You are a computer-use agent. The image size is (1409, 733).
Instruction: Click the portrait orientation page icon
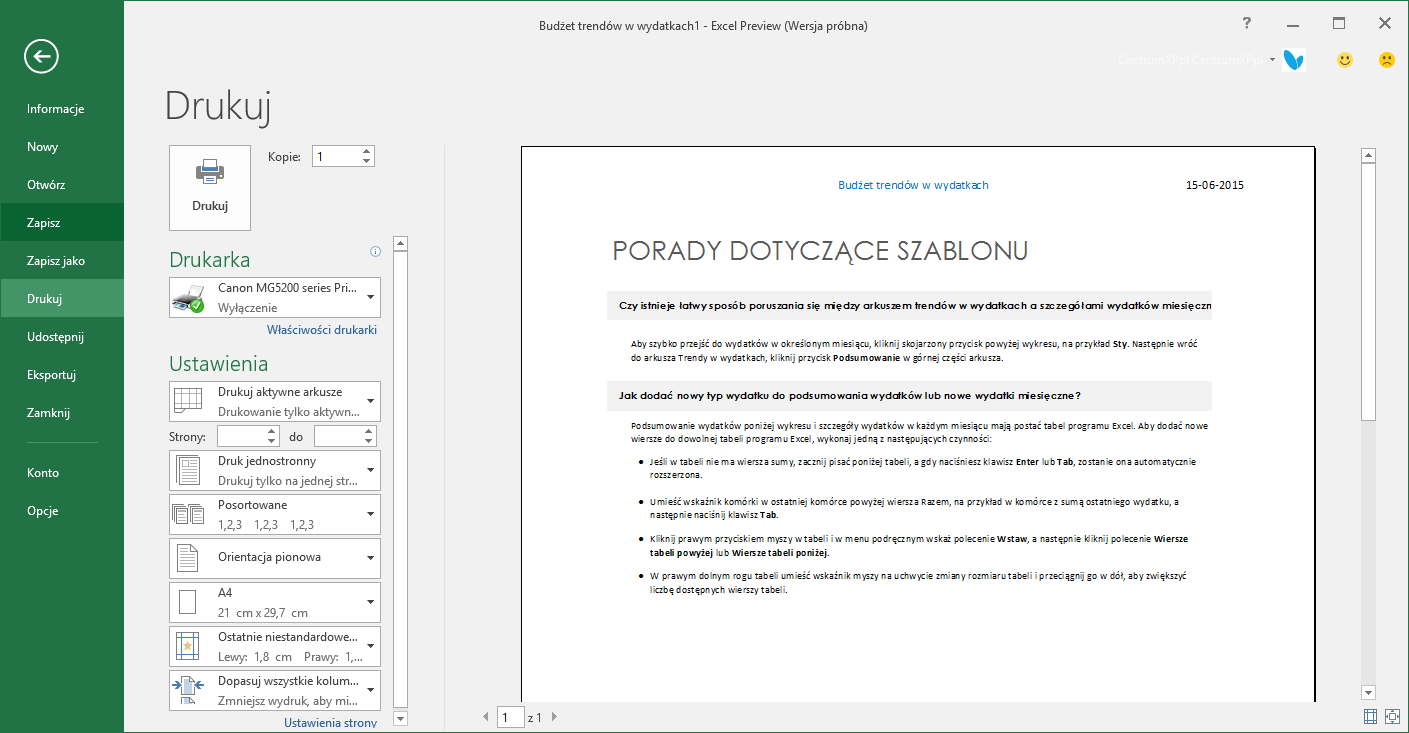click(x=187, y=558)
